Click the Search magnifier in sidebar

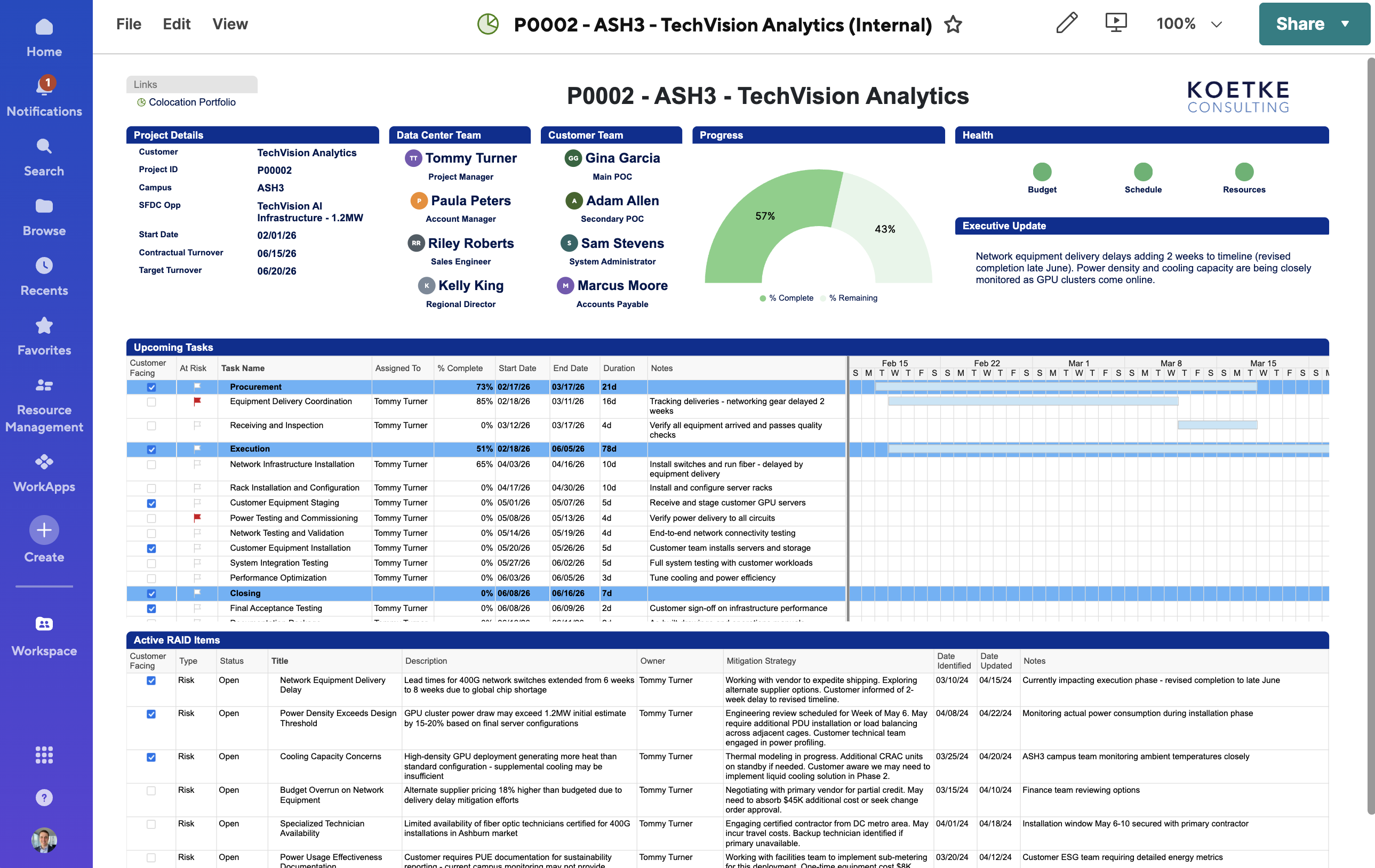[44, 146]
